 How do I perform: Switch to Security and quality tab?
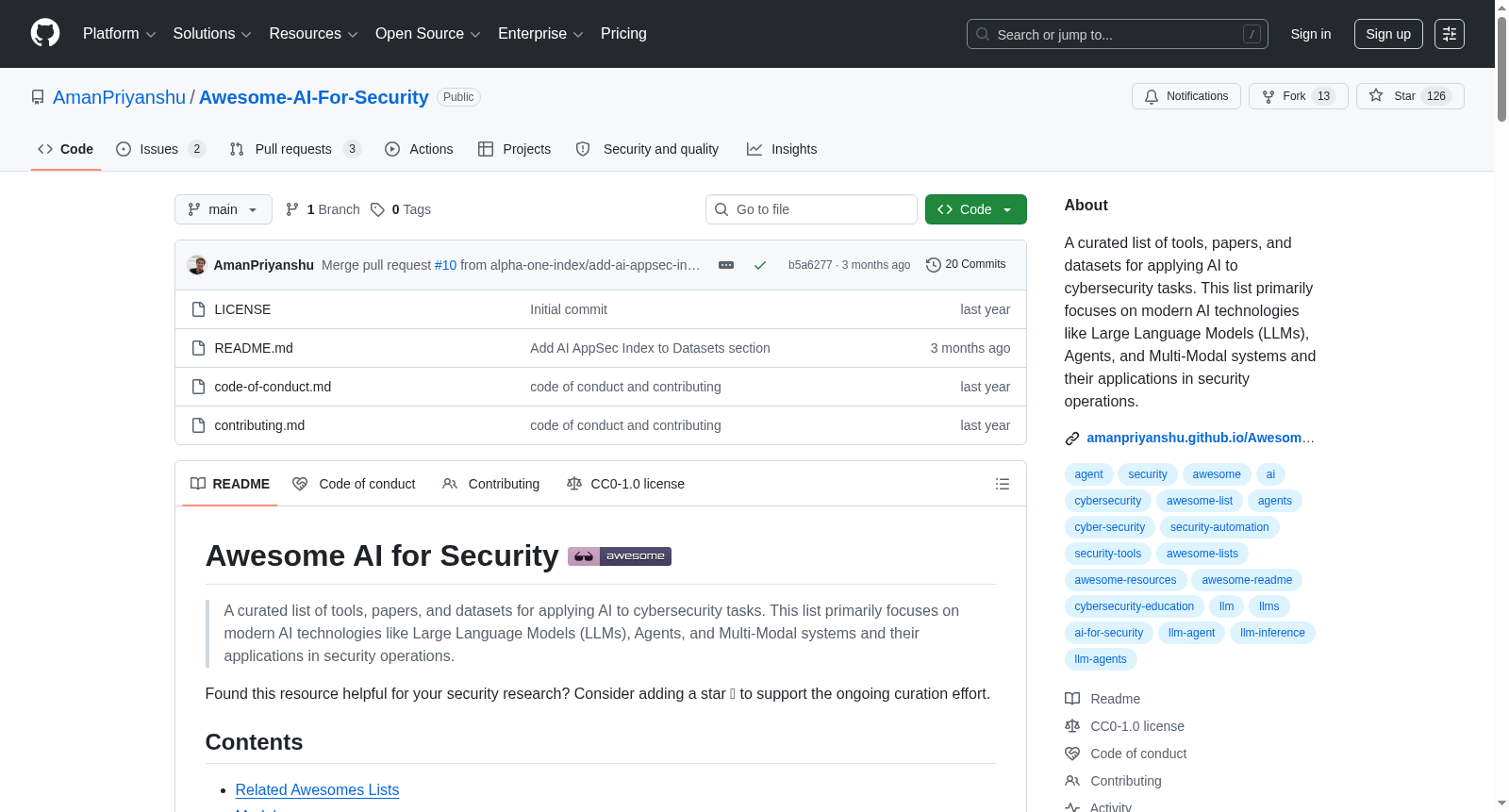(x=647, y=149)
